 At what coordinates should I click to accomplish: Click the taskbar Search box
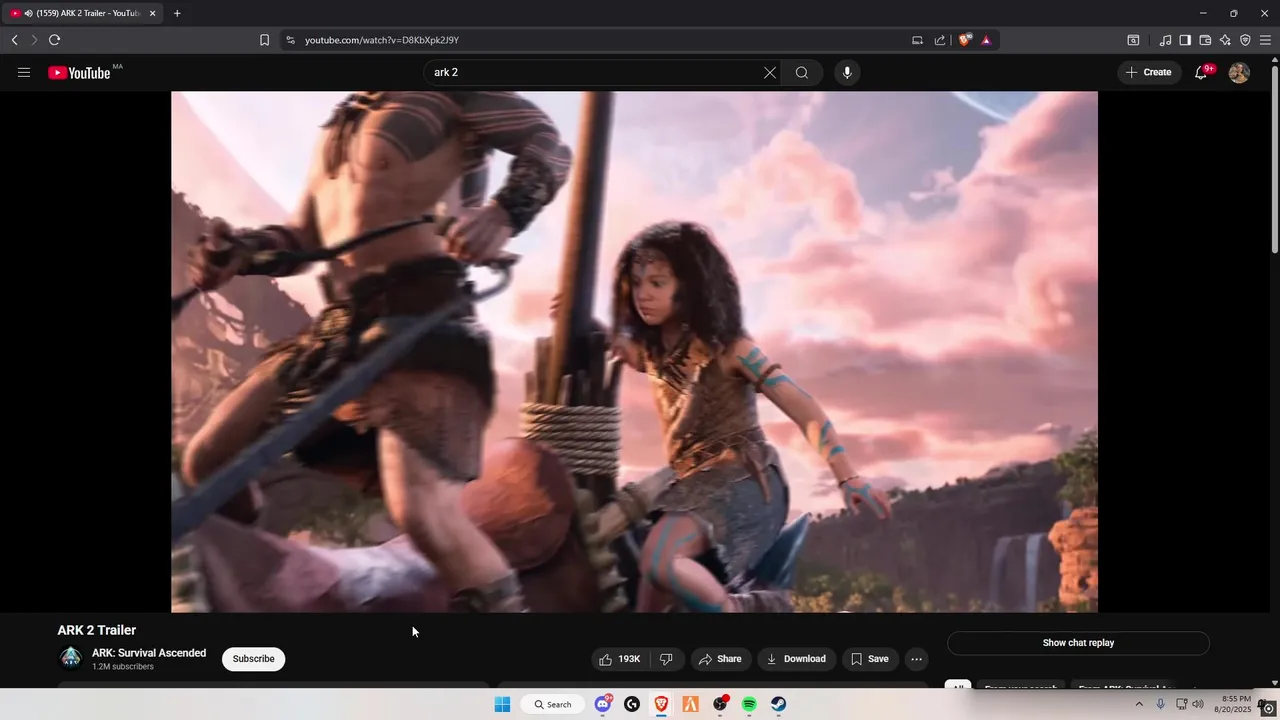552,704
